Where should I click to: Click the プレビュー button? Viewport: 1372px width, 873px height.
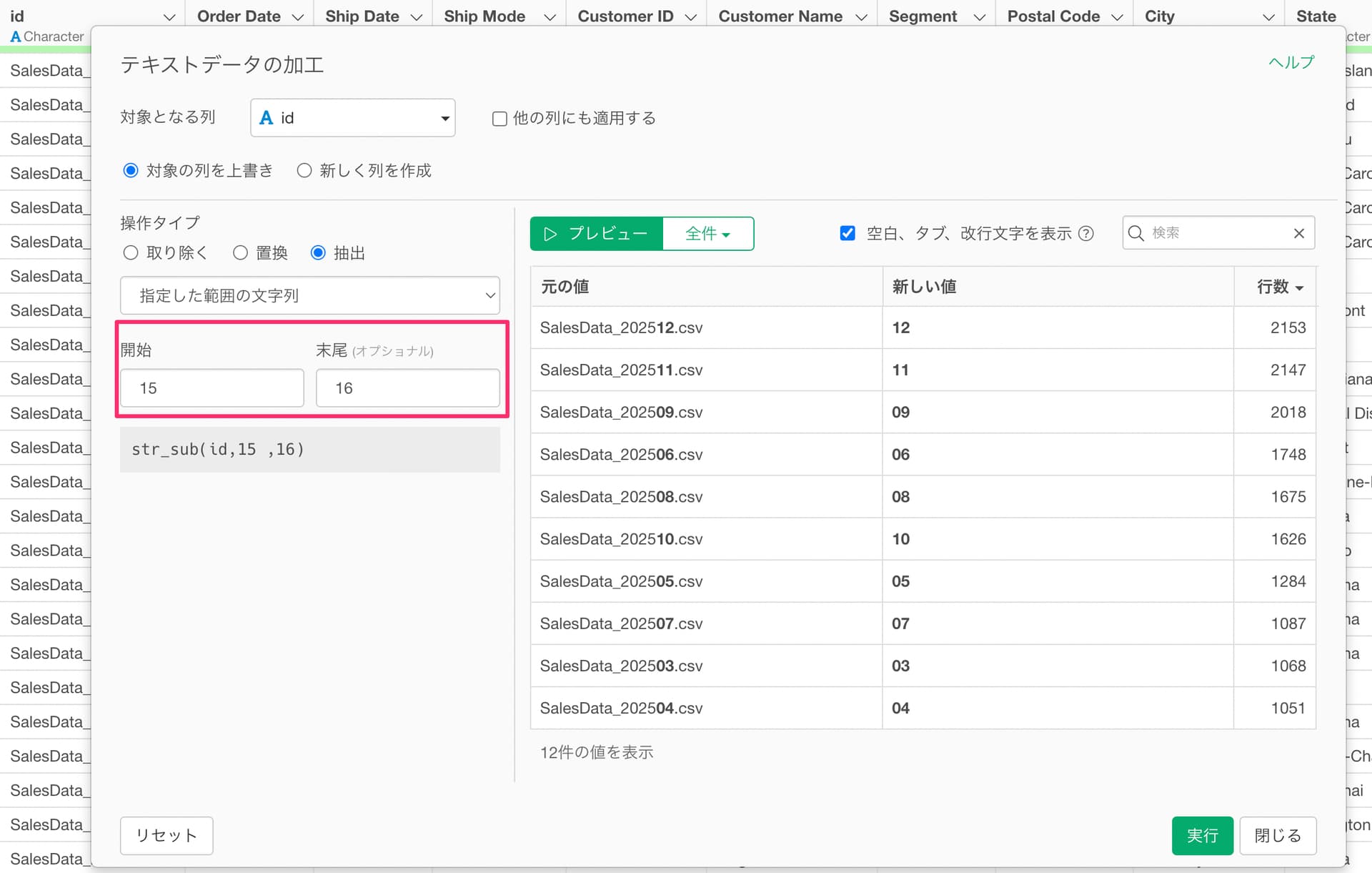point(596,234)
